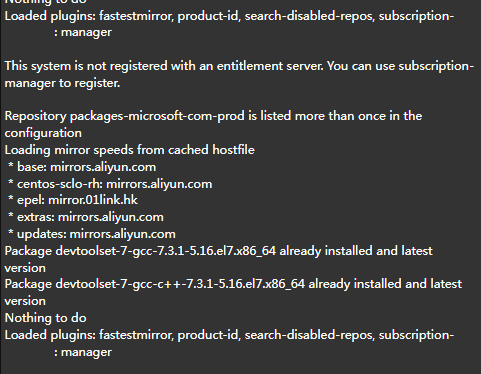Click 'version' under the gcc-c++ package line
Image resolution: width=481 pixels, height=374 pixels.
point(25,301)
